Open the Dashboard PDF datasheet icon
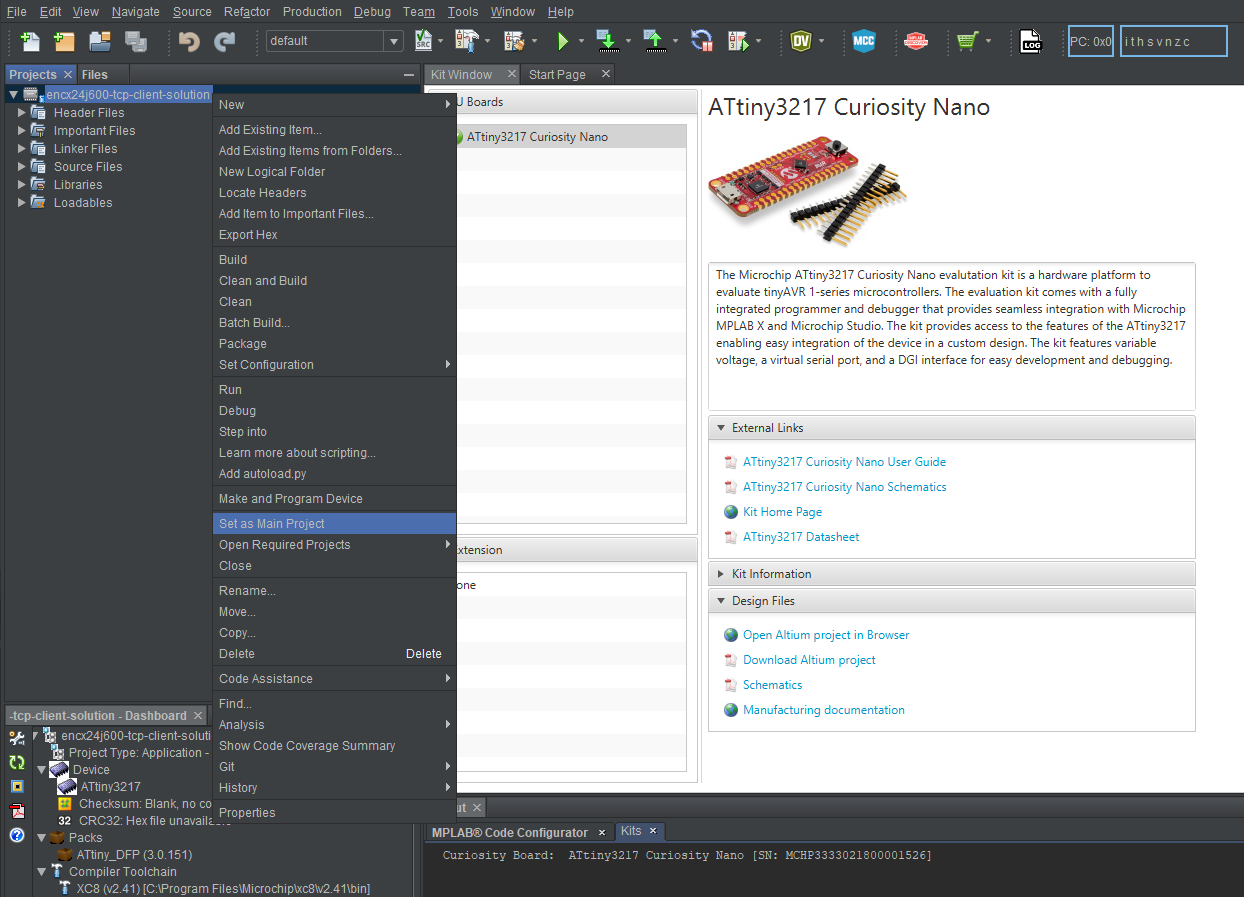 point(17,811)
